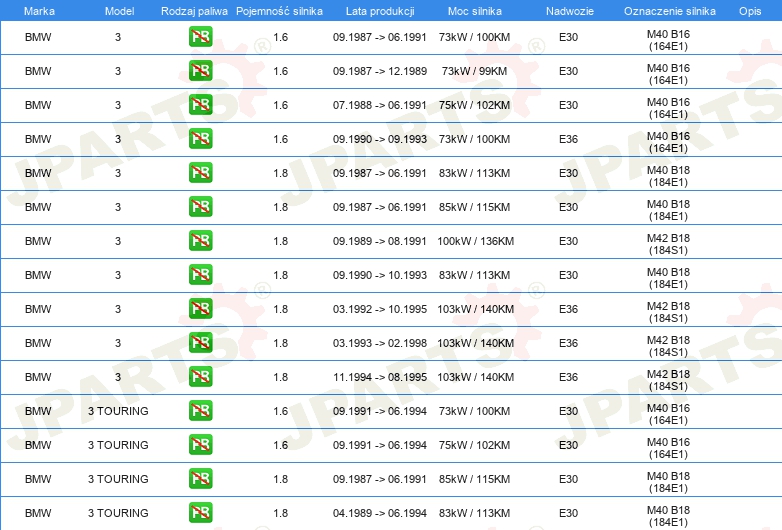Click the E36 body cell in the 09.1990 -> 09.1993 row
The image size is (782, 530).
click(569, 139)
